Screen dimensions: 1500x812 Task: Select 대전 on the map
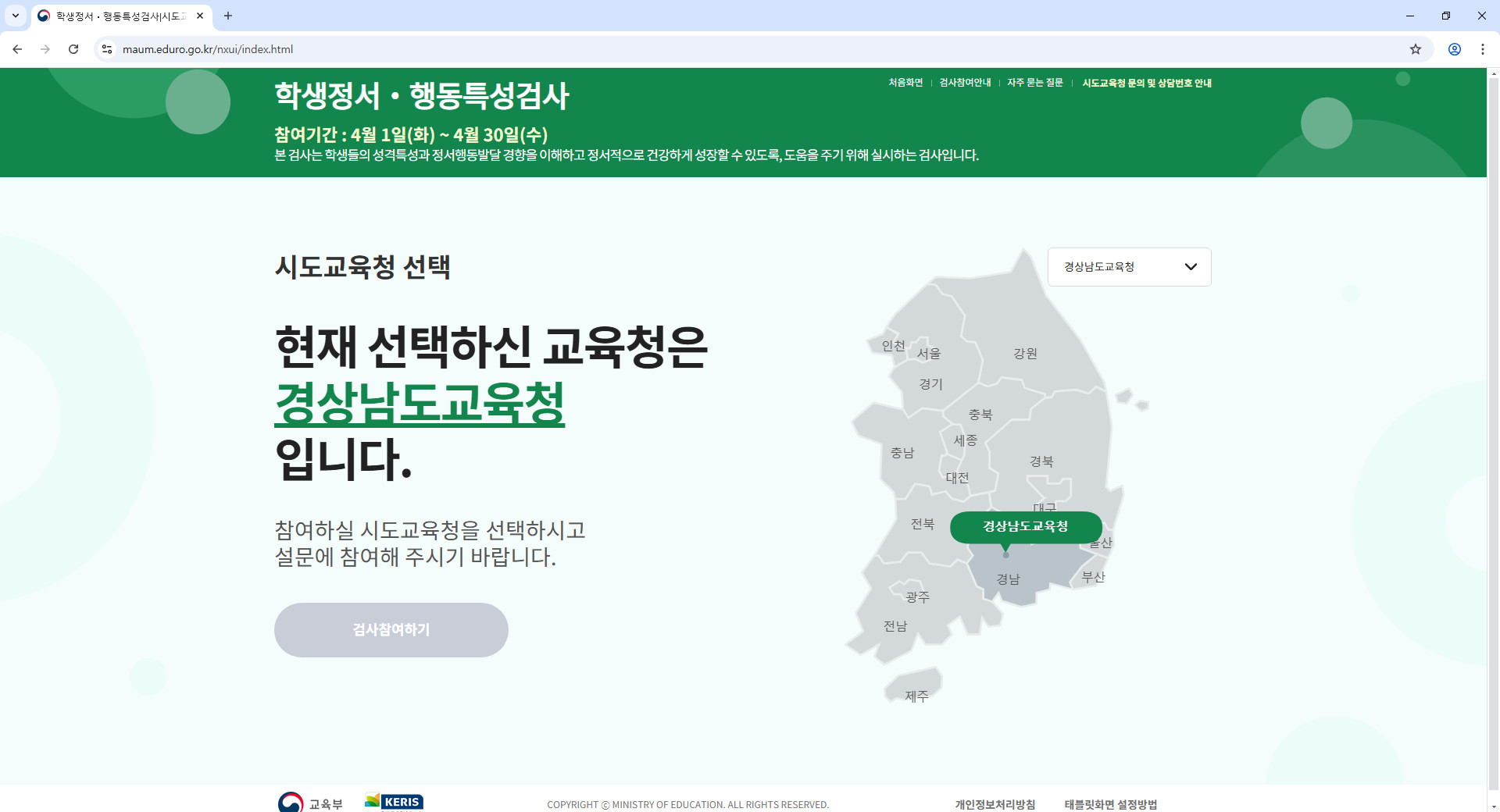coord(957,478)
